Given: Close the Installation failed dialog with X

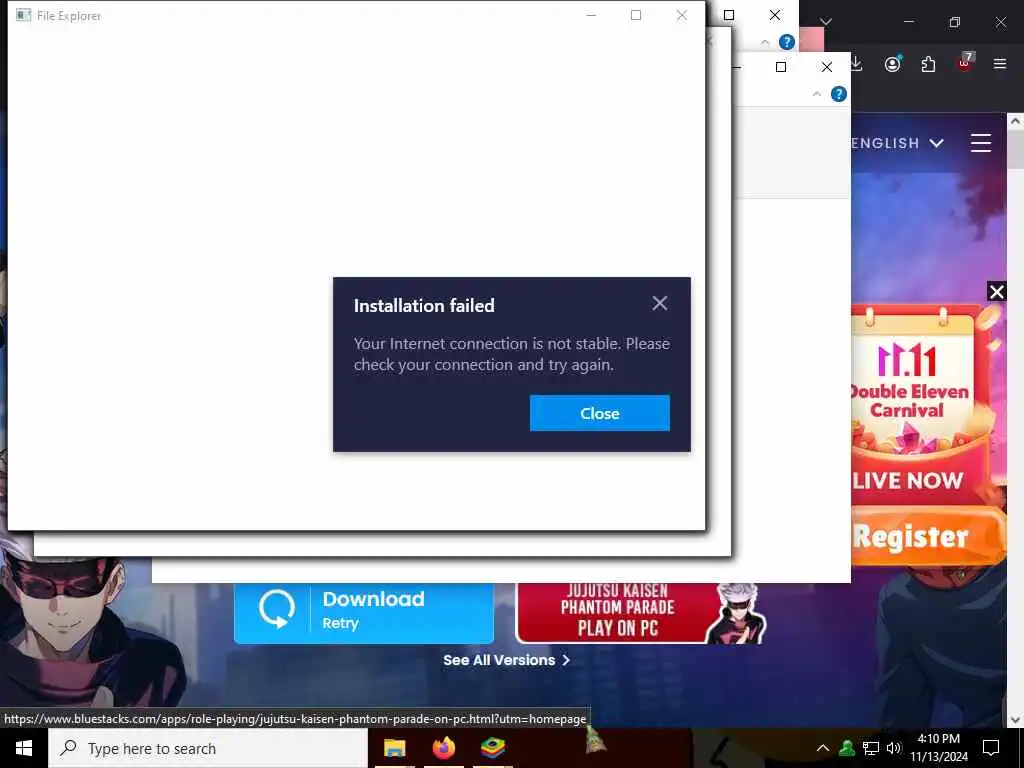Looking at the screenshot, I should 660,303.
